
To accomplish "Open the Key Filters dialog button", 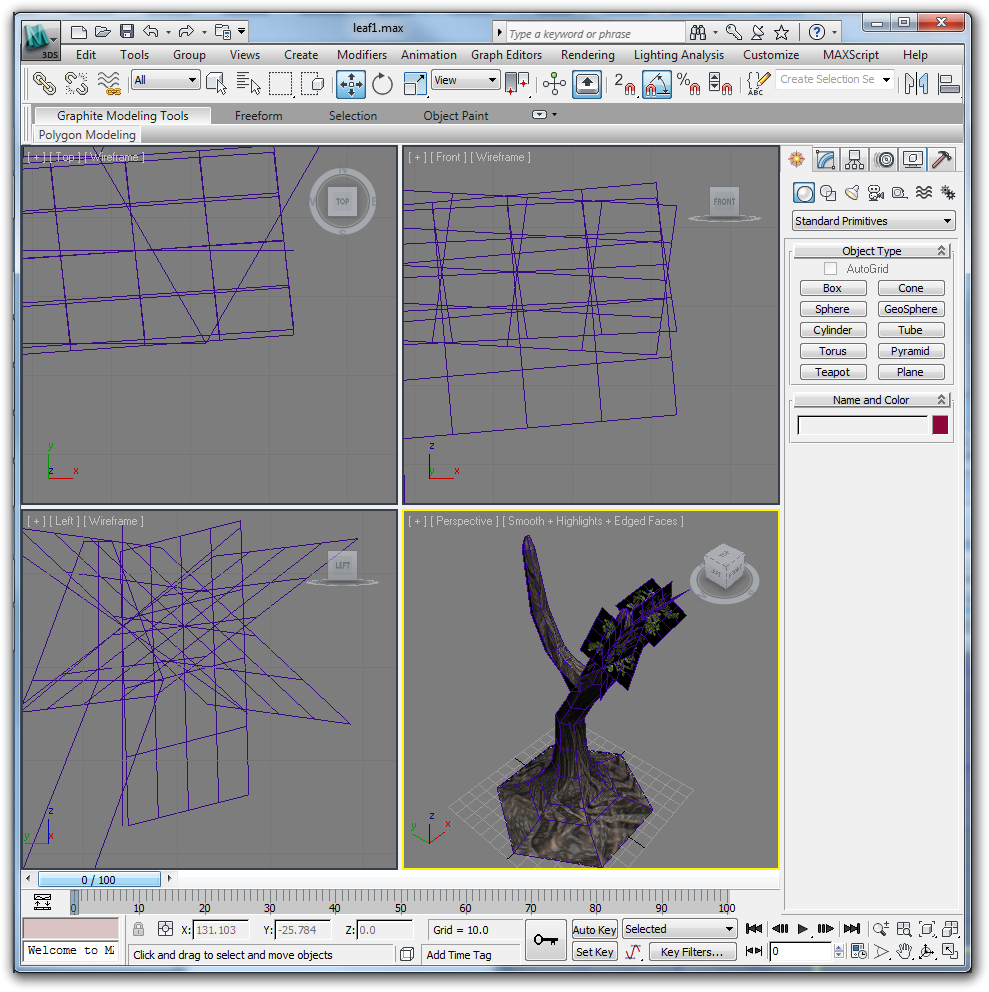I will click(x=692, y=952).
